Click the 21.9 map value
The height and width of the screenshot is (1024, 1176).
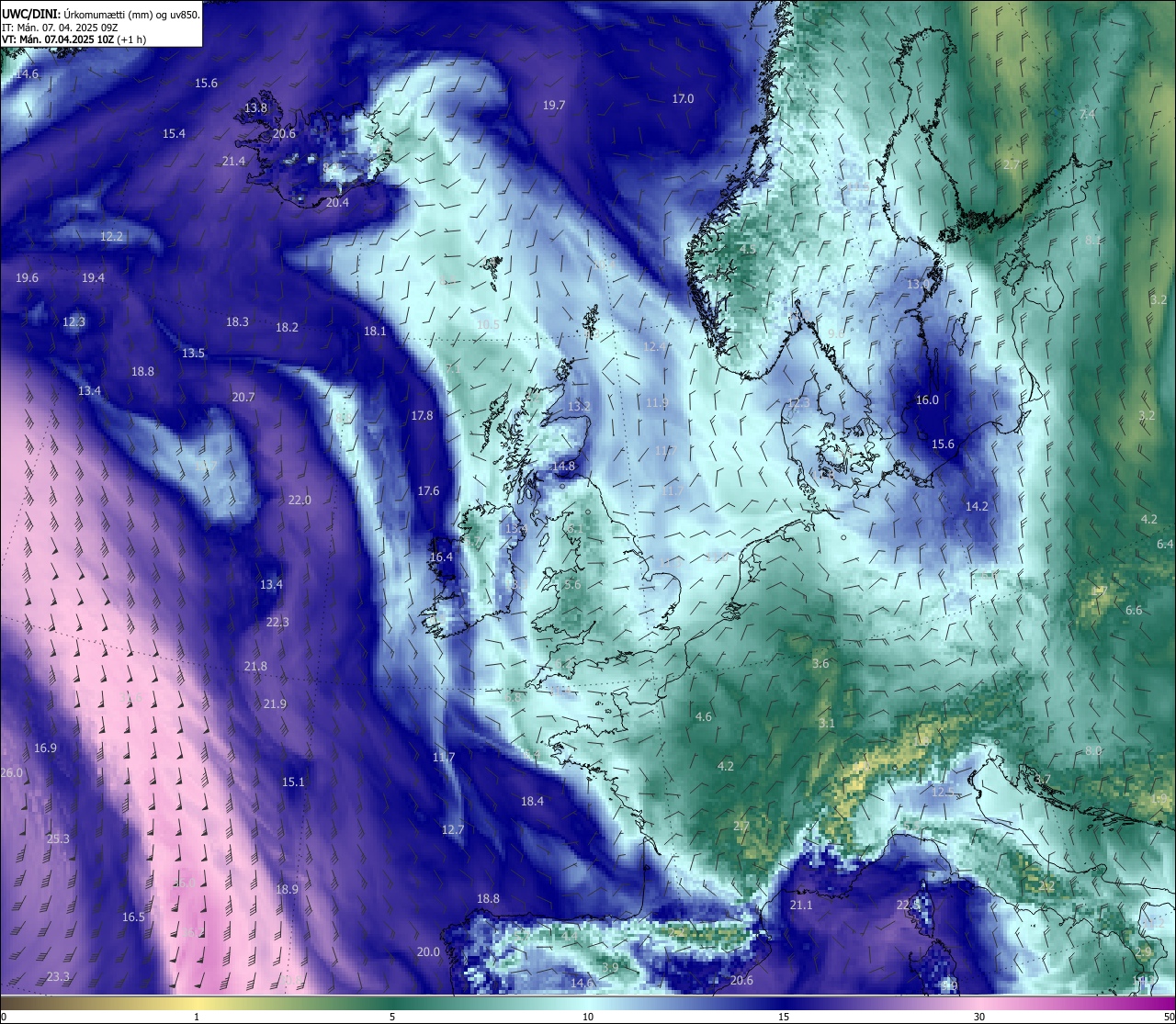pyautogui.click(x=275, y=704)
